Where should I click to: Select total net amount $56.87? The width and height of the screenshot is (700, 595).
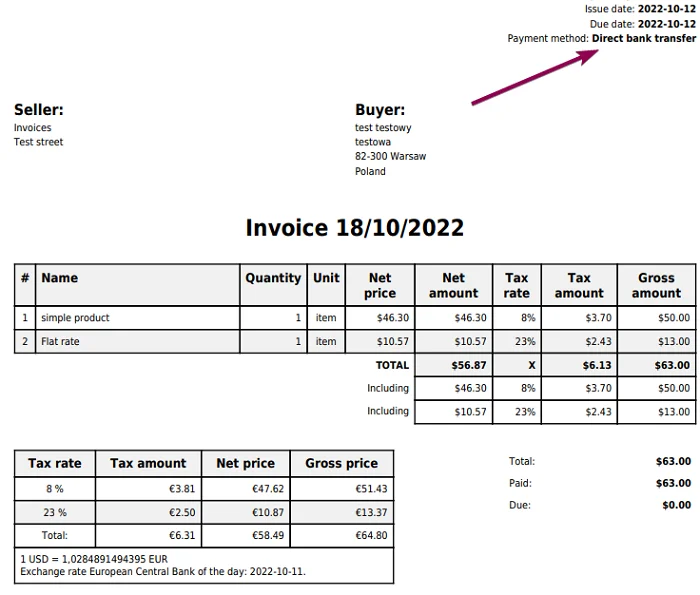click(469, 366)
